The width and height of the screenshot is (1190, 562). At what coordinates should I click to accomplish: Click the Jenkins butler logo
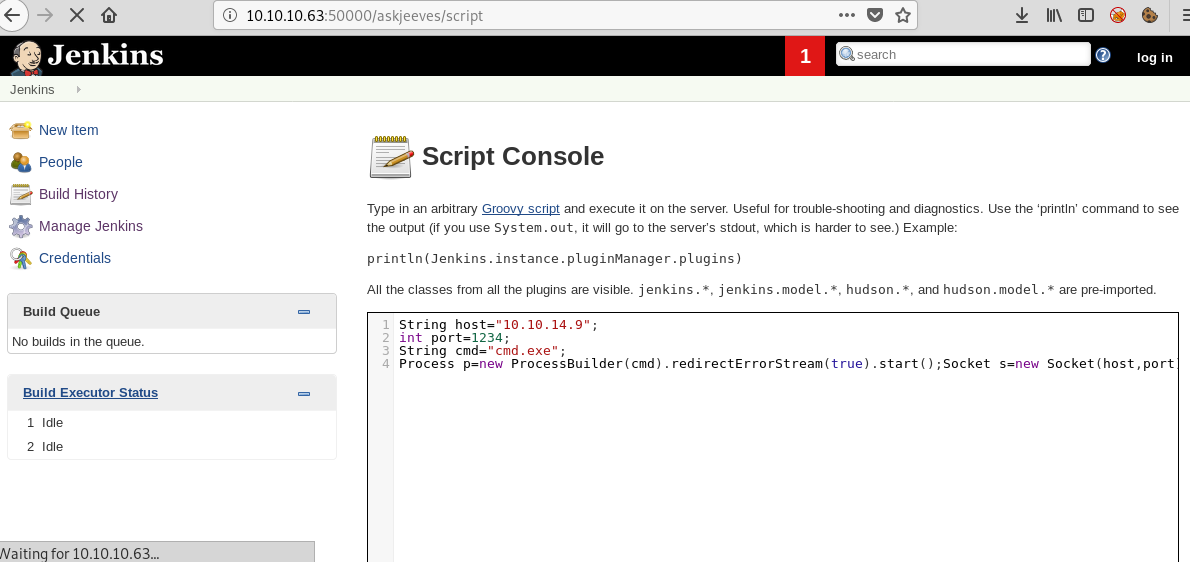point(27,58)
